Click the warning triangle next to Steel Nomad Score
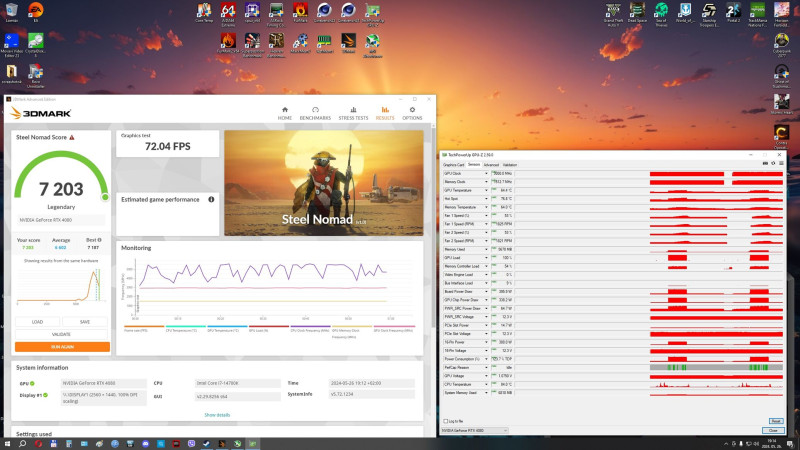Viewport: 800px width, 450px height. coord(72,137)
